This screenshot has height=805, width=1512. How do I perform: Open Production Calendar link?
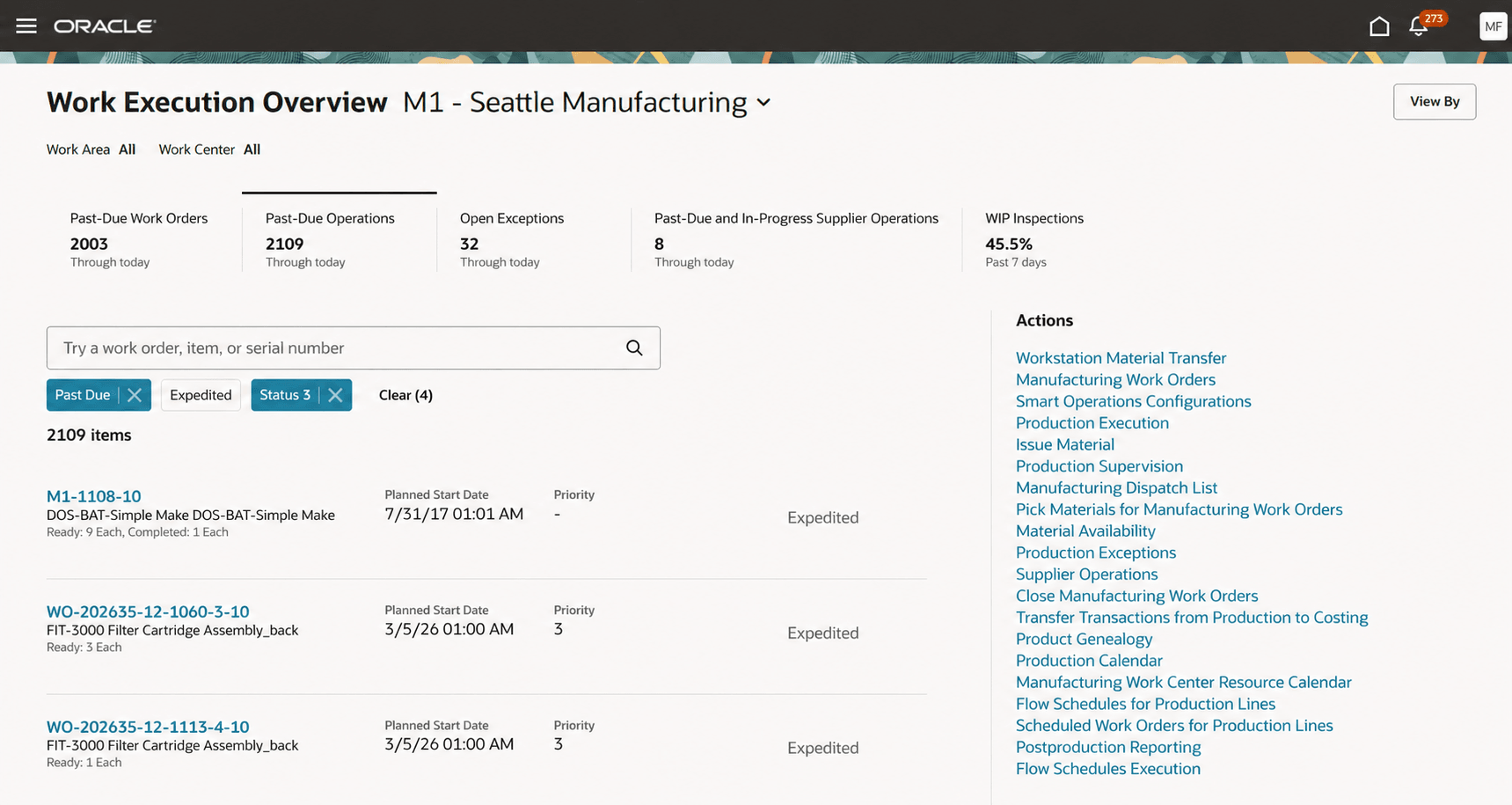pyautogui.click(x=1089, y=661)
